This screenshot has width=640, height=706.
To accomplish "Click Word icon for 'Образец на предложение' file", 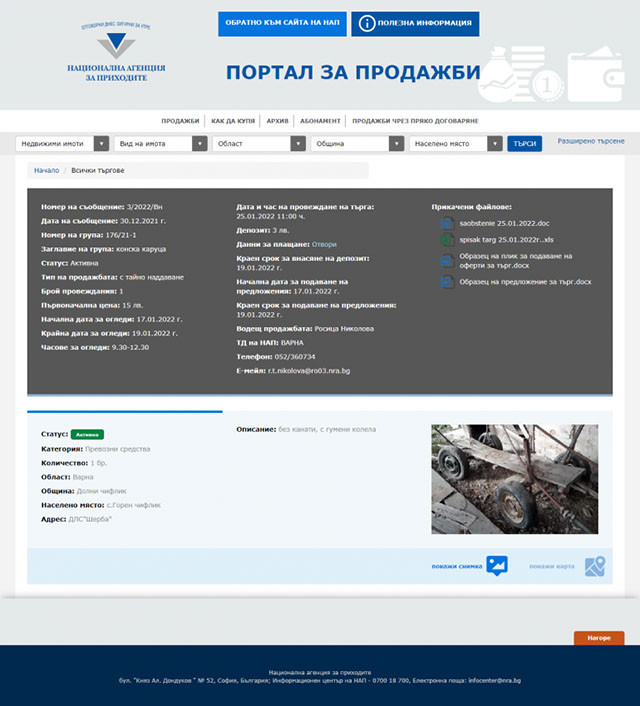I will coord(446,282).
